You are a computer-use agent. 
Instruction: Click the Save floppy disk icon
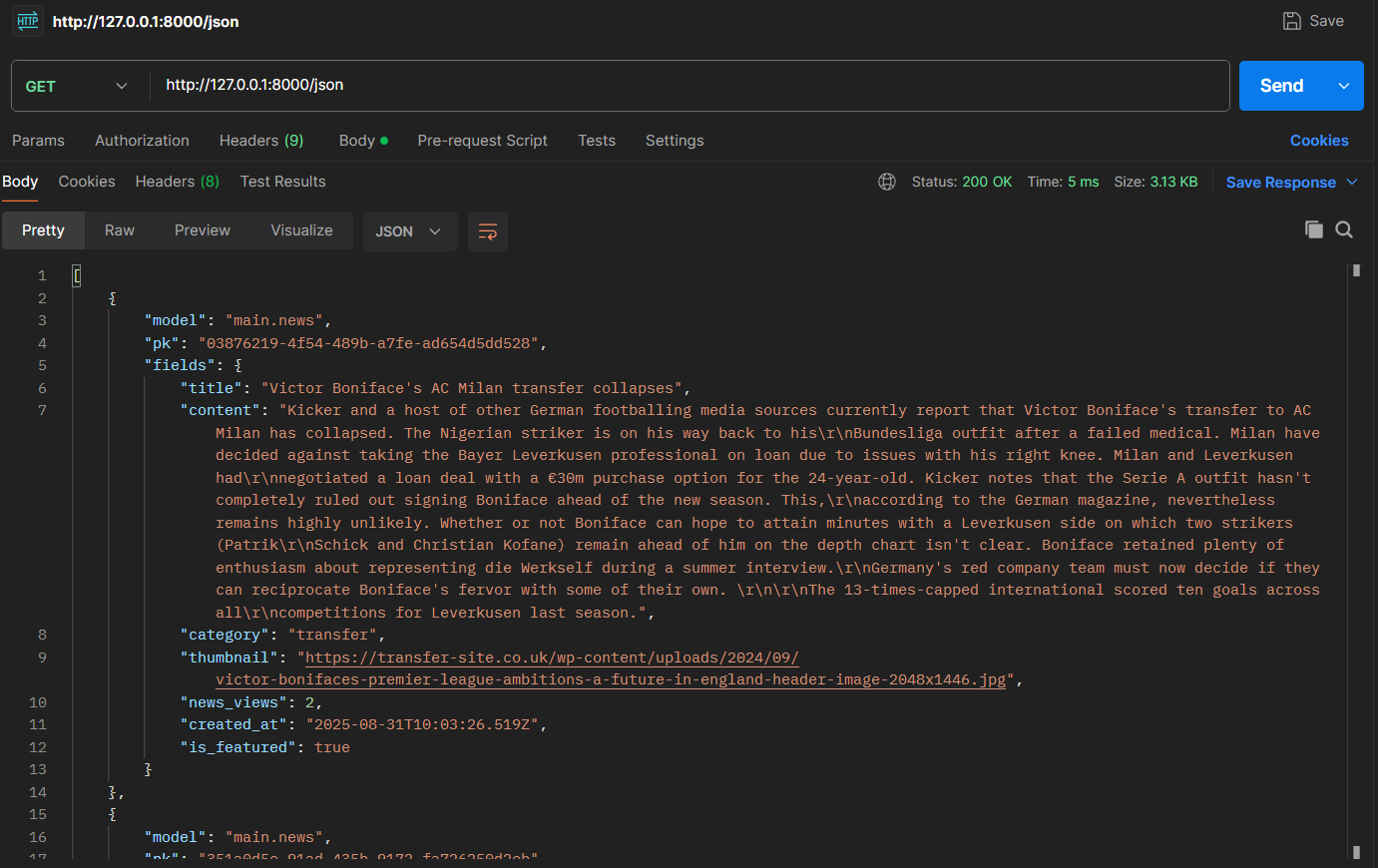pyautogui.click(x=1291, y=21)
